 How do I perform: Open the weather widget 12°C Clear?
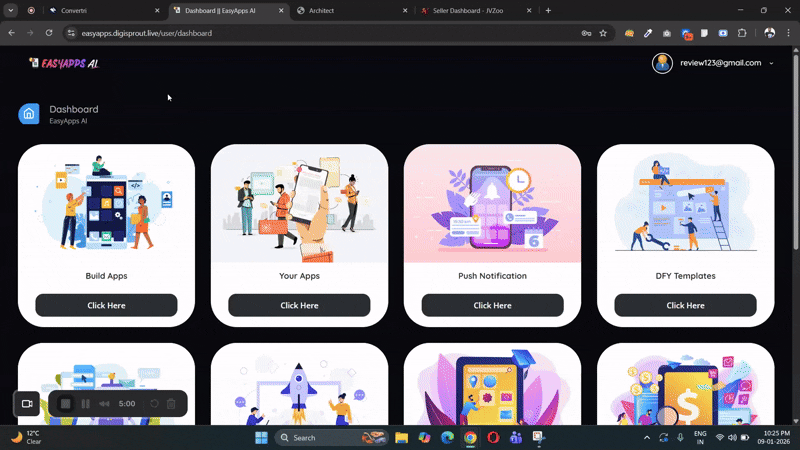[x=26, y=437]
